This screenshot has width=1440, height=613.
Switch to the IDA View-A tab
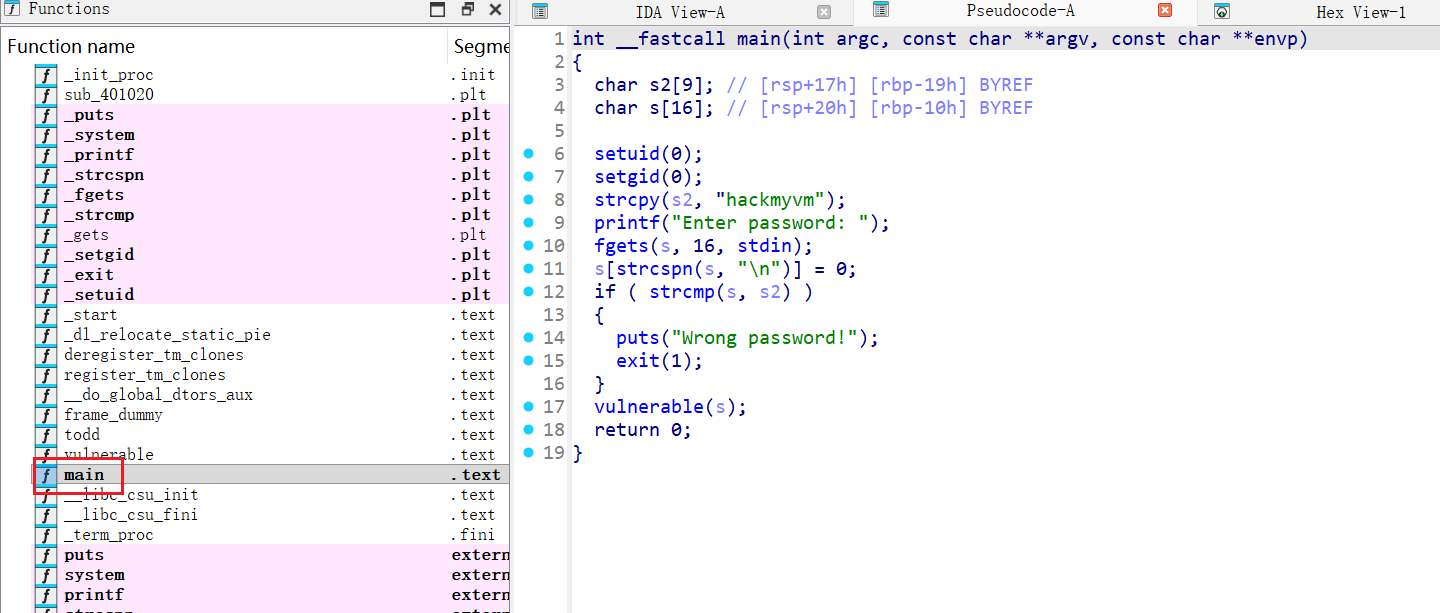(681, 12)
